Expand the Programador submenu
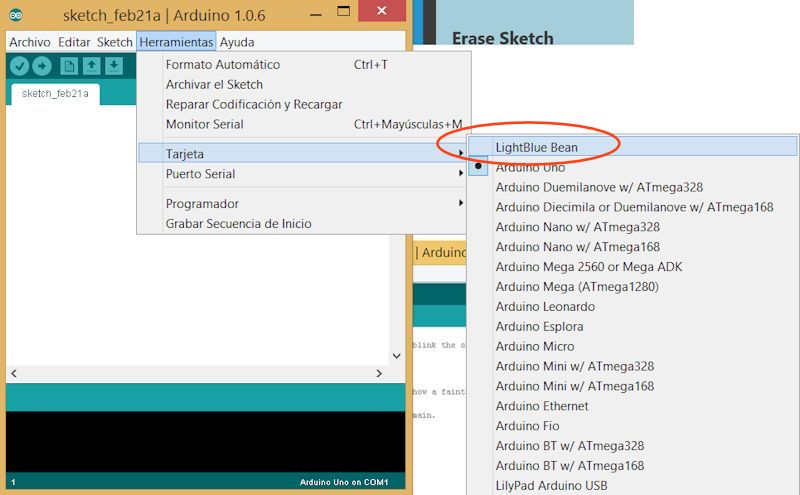The image size is (800, 495). 303,204
